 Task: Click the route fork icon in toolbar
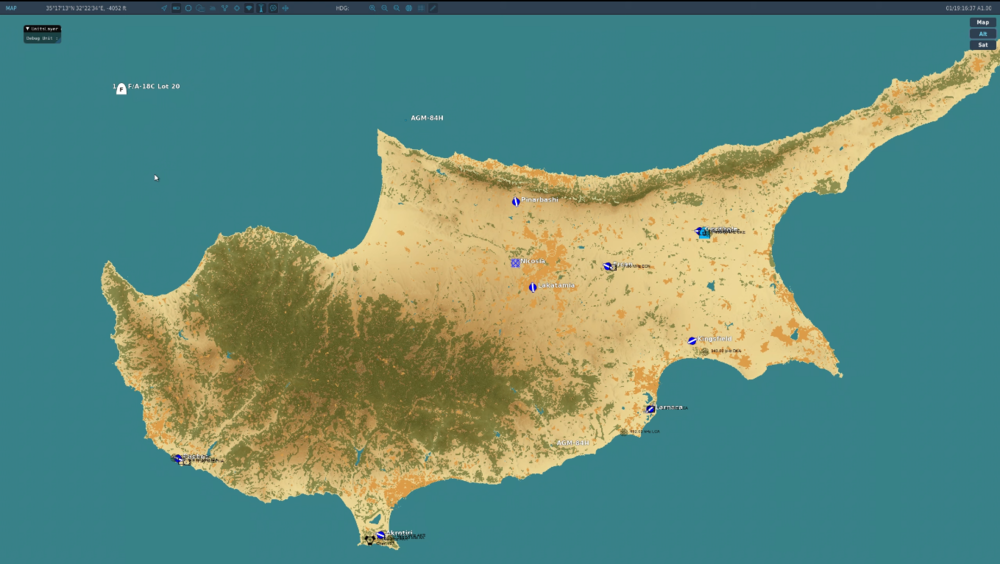pyautogui.click(x=224, y=8)
